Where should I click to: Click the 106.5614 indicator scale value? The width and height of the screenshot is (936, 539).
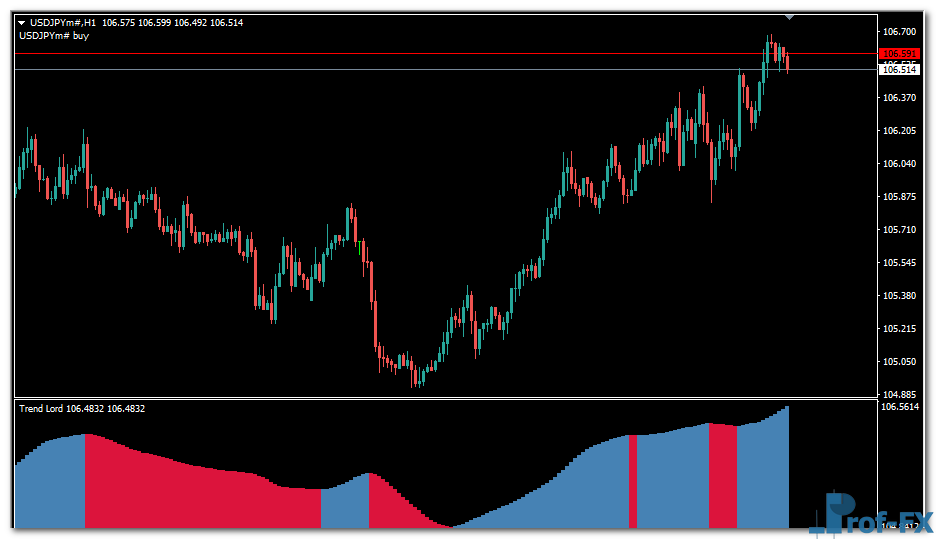pyautogui.click(x=901, y=408)
